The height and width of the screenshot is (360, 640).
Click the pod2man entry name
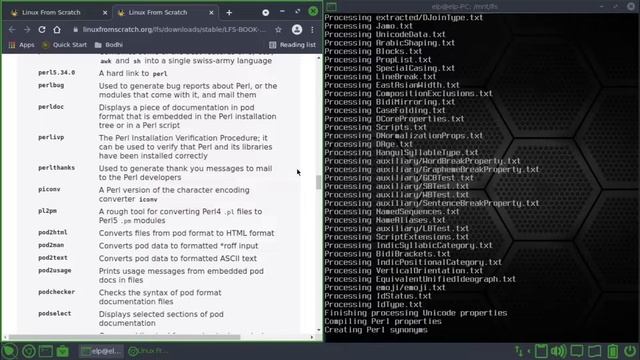[51, 245]
